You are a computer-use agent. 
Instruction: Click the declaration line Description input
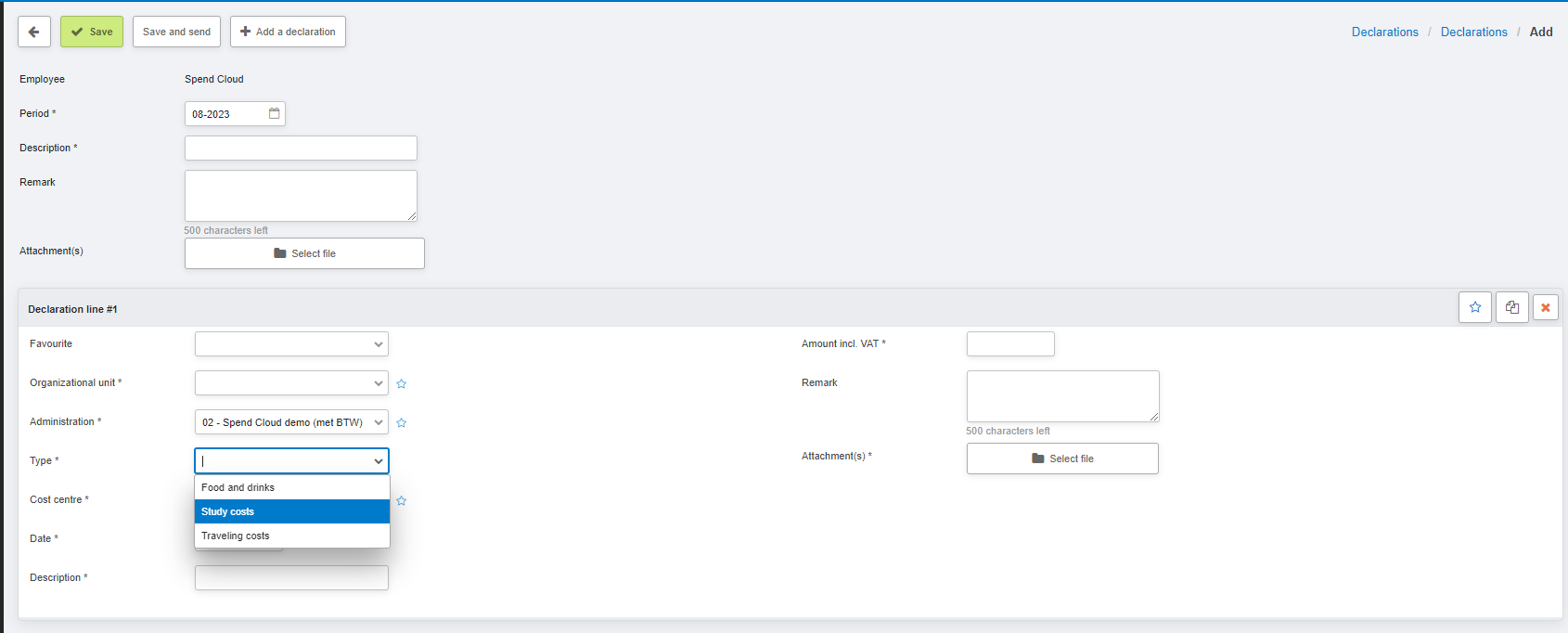[291, 577]
